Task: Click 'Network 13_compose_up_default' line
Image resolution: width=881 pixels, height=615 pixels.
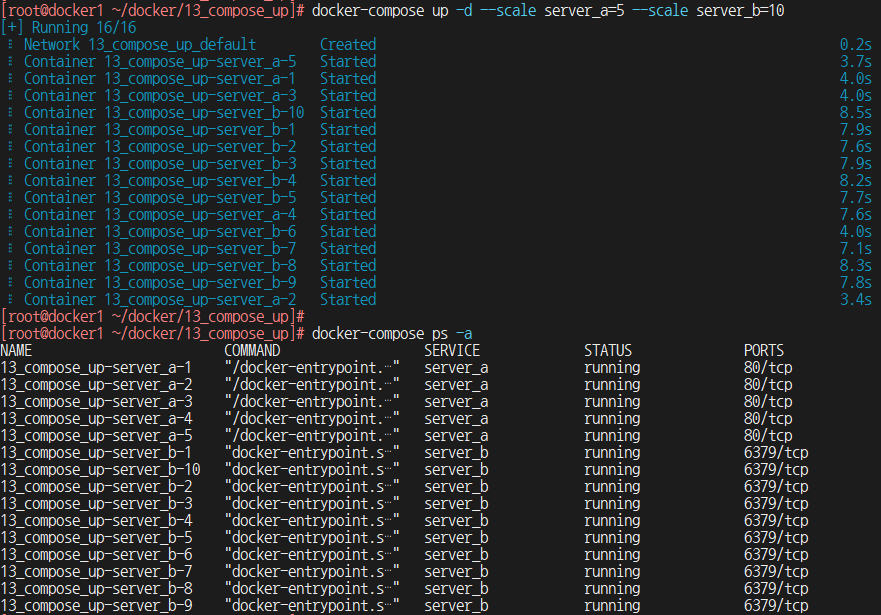Action: 139,44
